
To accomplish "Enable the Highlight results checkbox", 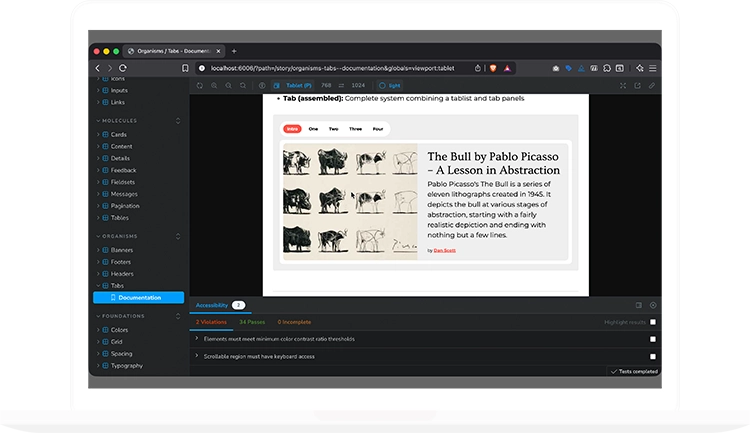I will (x=653, y=322).
